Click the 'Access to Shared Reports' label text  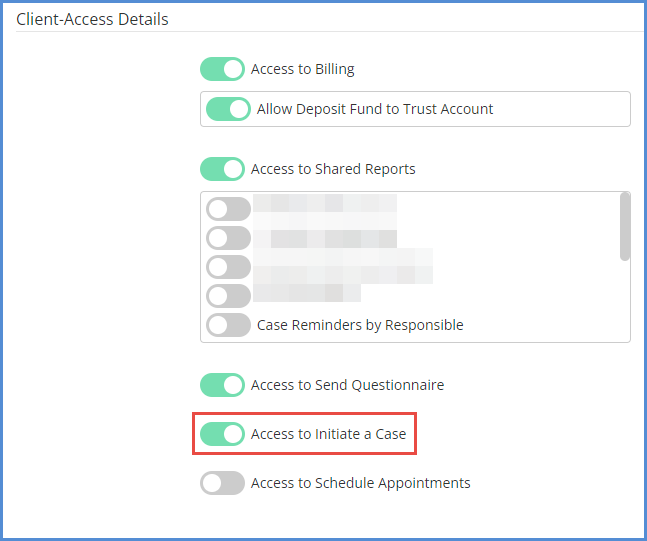coord(333,169)
